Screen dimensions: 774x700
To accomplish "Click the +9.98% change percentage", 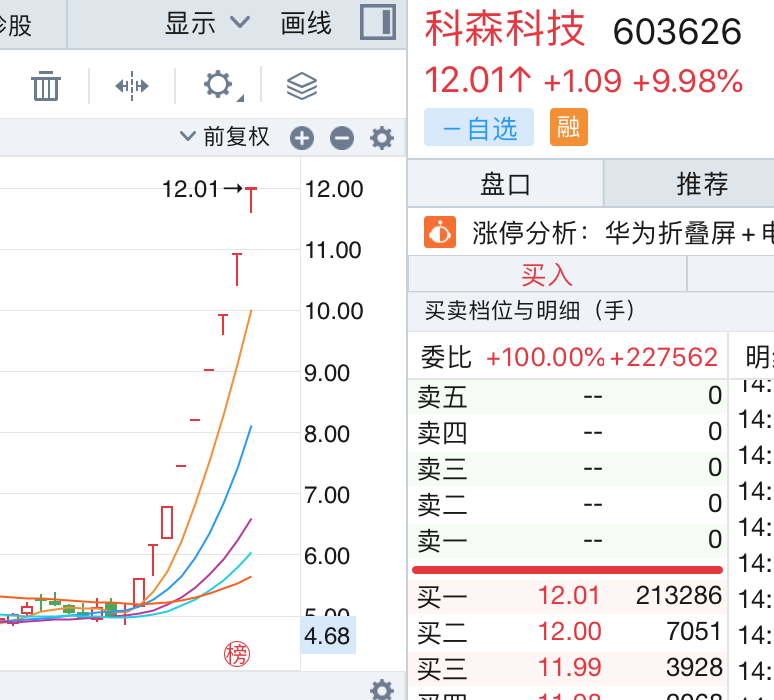I will click(x=687, y=81).
